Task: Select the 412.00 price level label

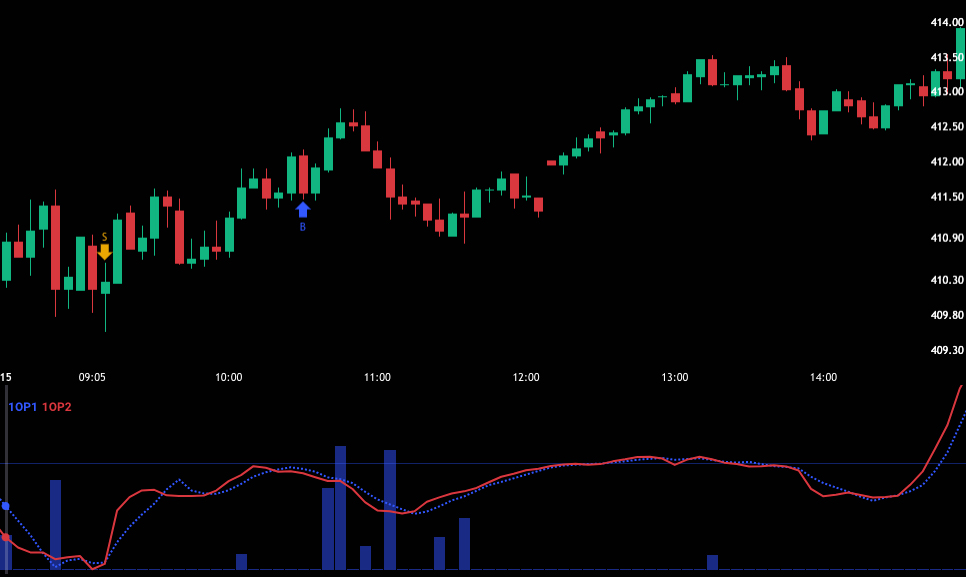Action: tap(946, 162)
